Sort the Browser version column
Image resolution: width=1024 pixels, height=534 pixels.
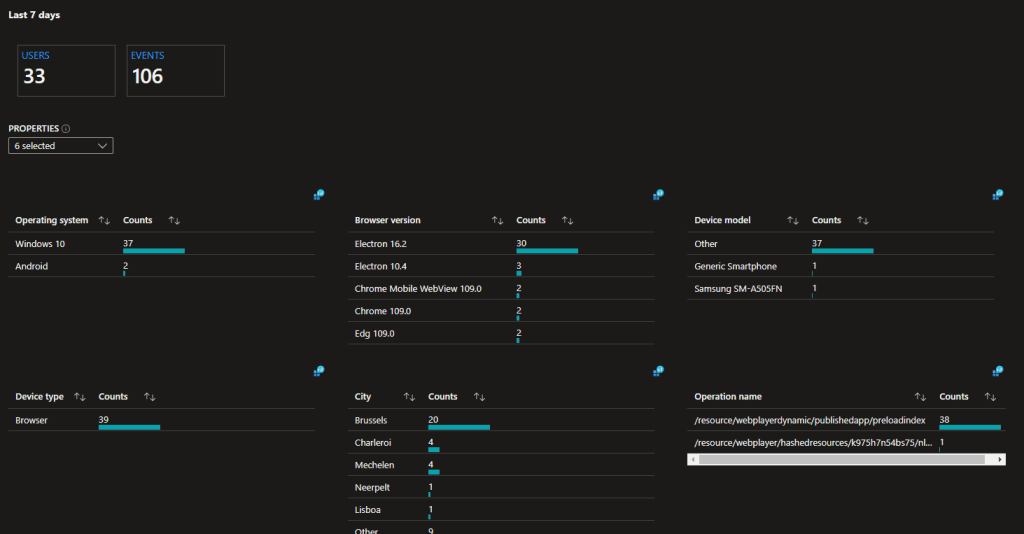[x=497, y=220]
